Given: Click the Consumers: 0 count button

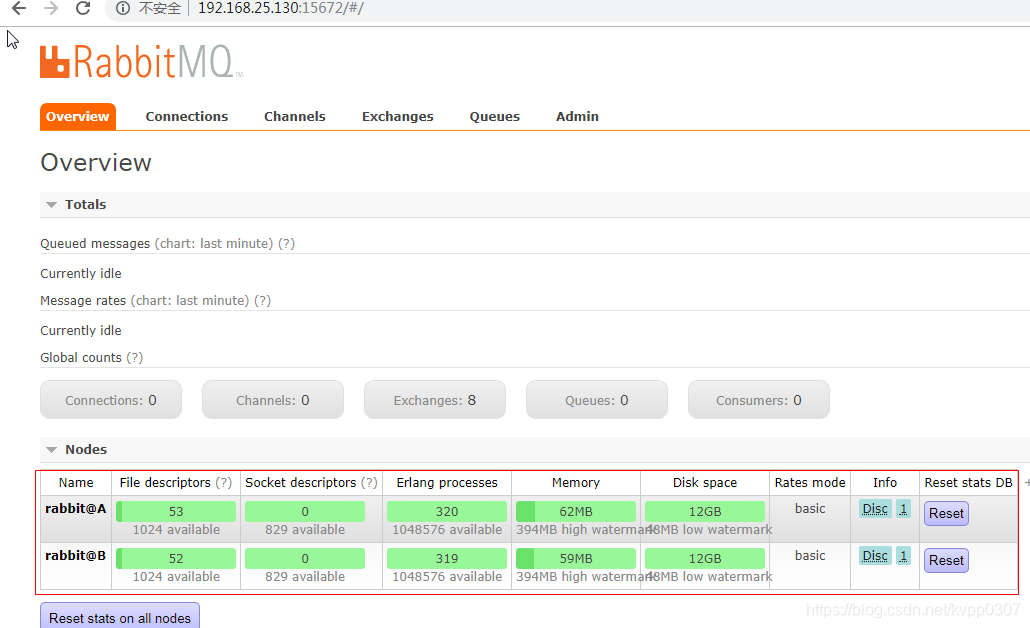Looking at the screenshot, I should point(759,399).
